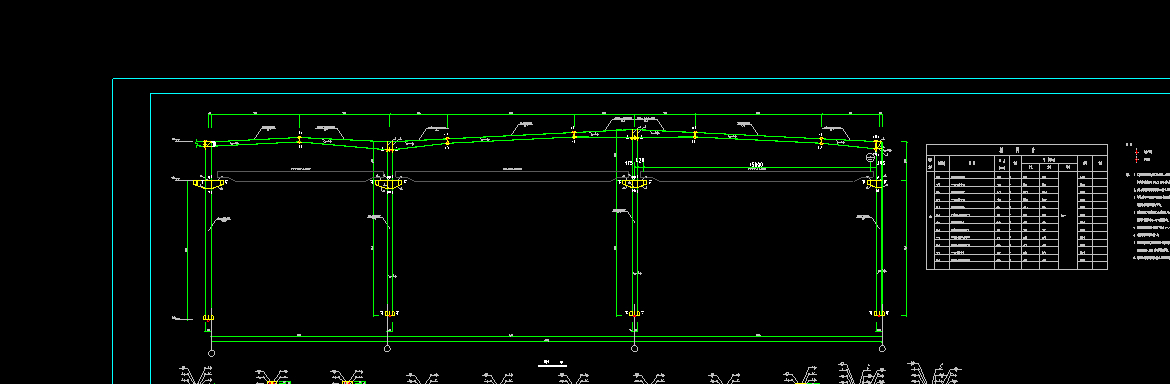This screenshot has height=384, width=1170.
Task: Select the top red legend symbol
Action: pyautogui.click(x=1137, y=151)
